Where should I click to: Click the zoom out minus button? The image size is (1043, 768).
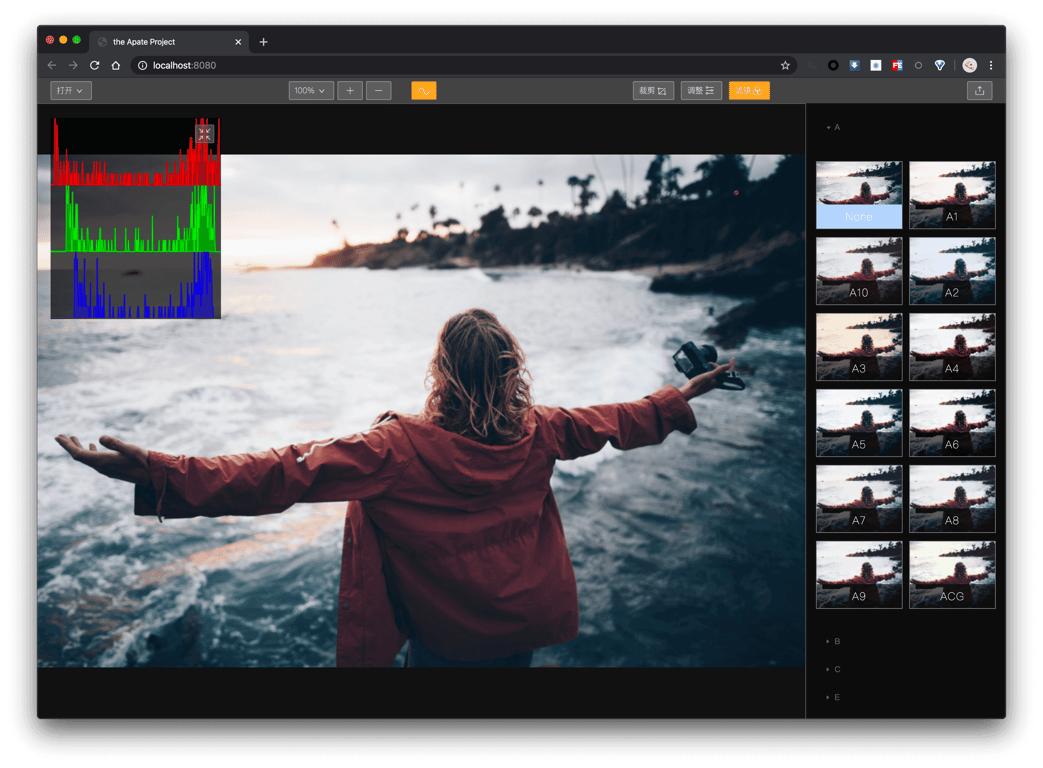click(378, 91)
